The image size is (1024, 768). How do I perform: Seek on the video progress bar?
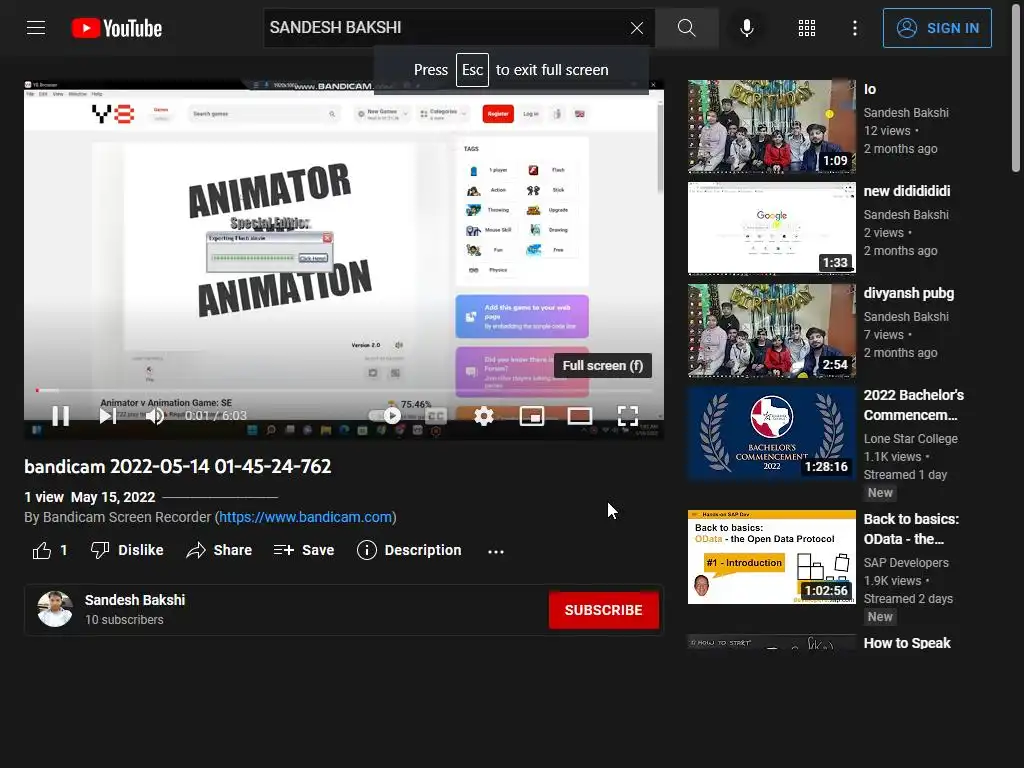pyautogui.click(x=344, y=391)
